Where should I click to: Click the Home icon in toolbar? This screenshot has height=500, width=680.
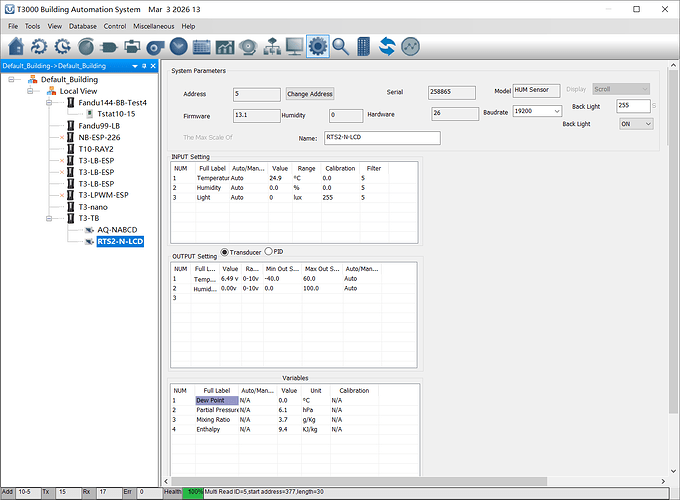click(x=17, y=46)
